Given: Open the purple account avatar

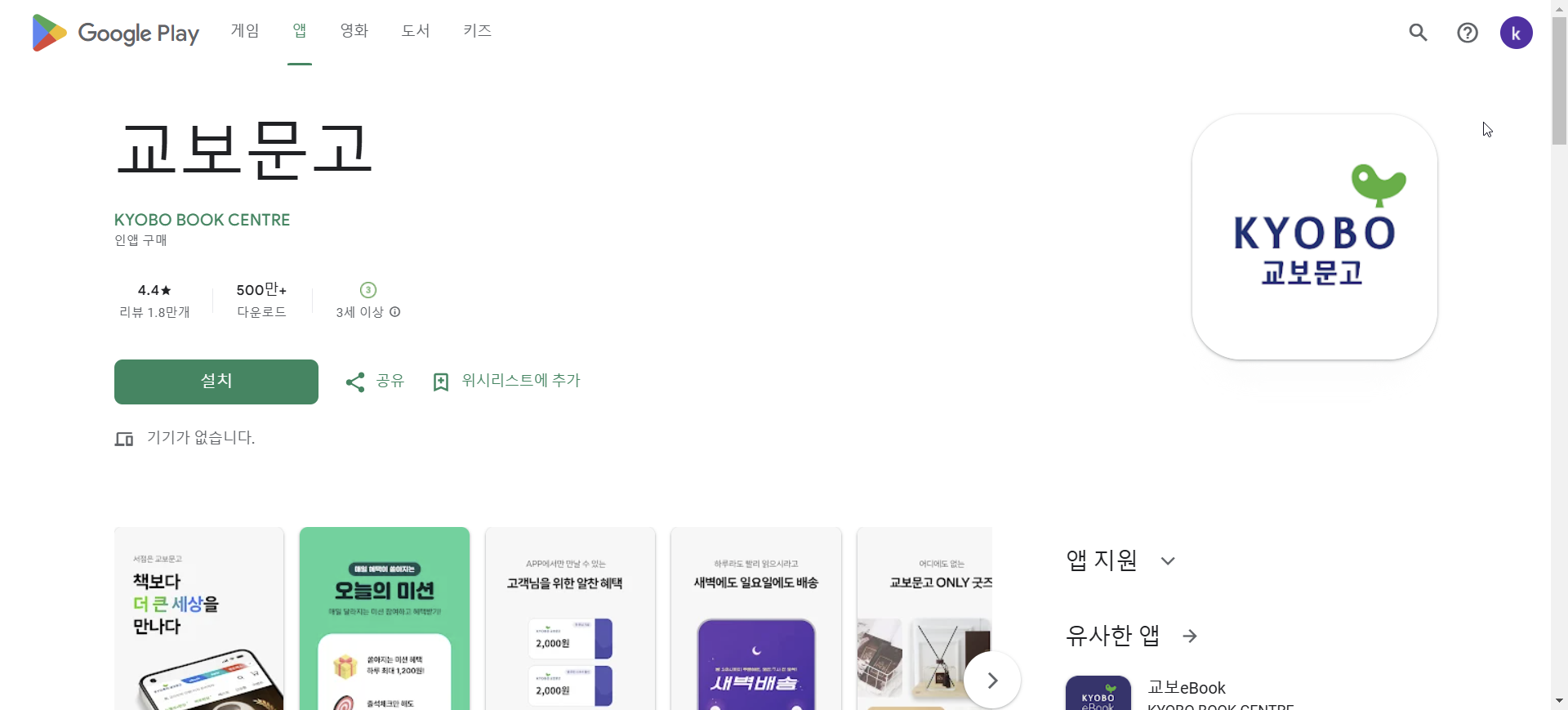Looking at the screenshot, I should pos(1517,33).
